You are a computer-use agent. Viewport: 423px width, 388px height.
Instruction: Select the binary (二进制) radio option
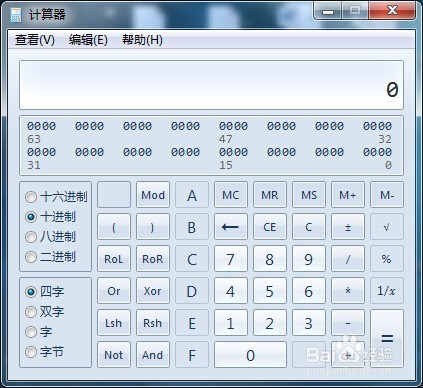click(x=50, y=257)
